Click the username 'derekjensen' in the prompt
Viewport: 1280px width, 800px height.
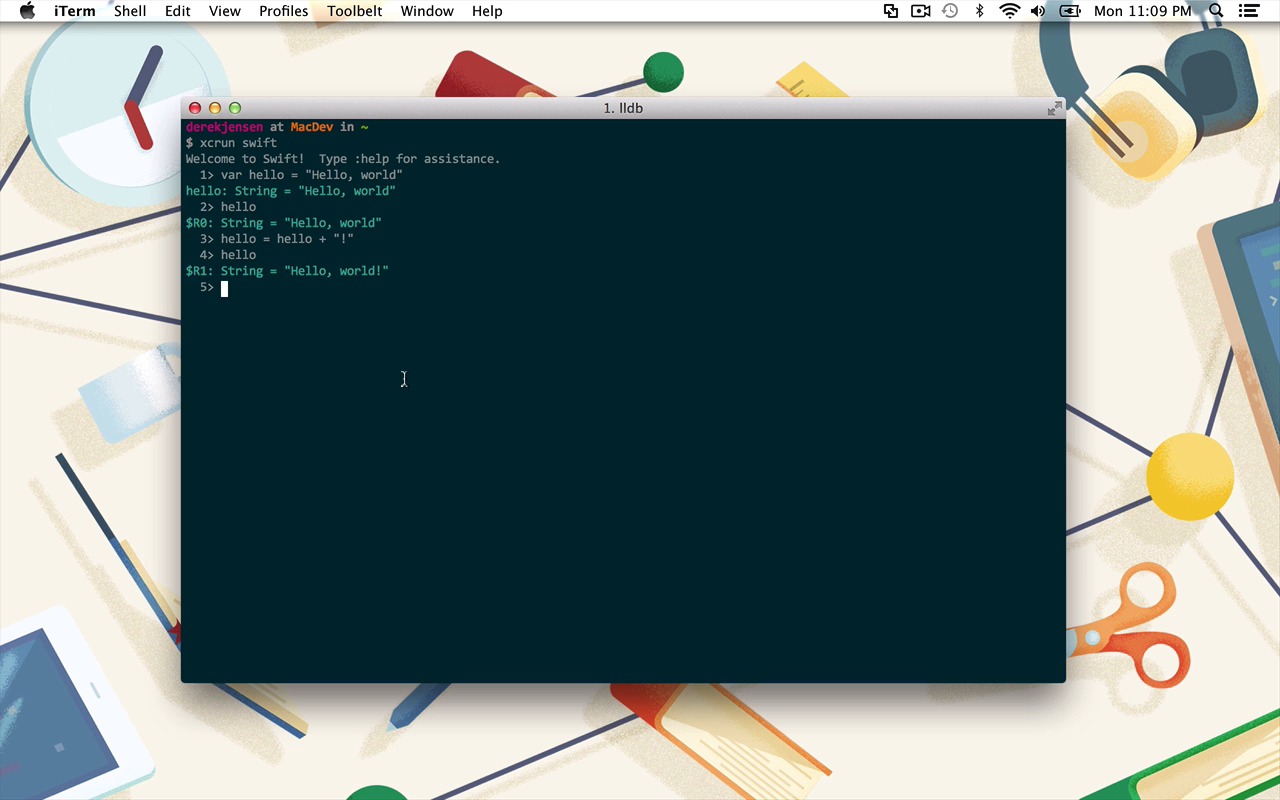(224, 127)
